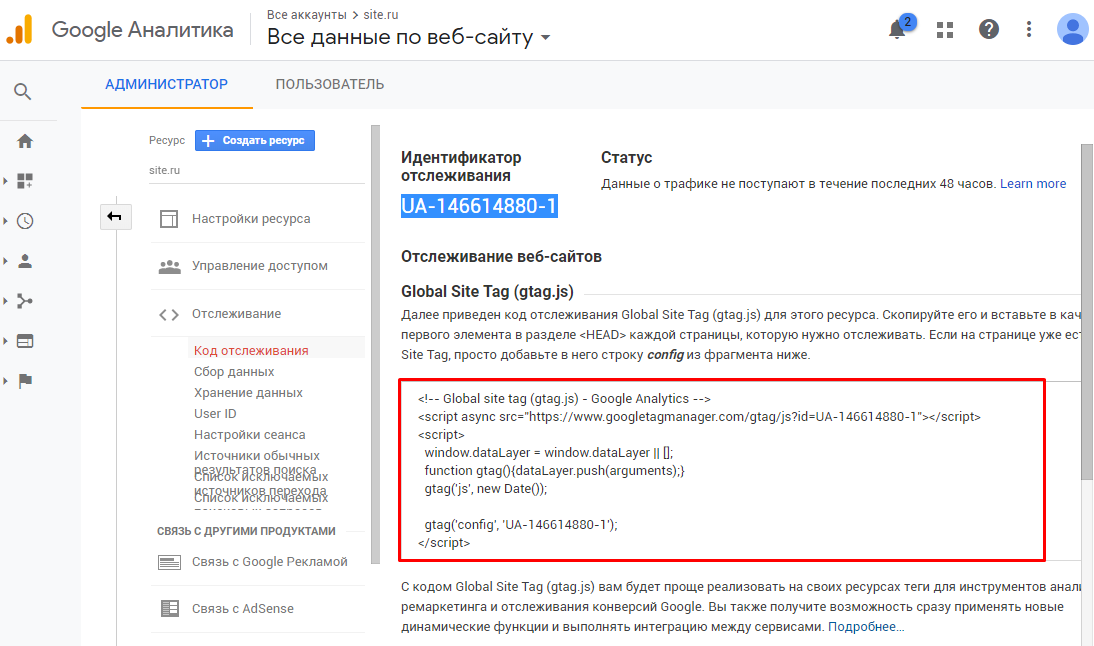Viewport: 1094px width, 646px height.
Task: Switch to the АДМИНИСТРАТОР tab
Action: [167, 84]
